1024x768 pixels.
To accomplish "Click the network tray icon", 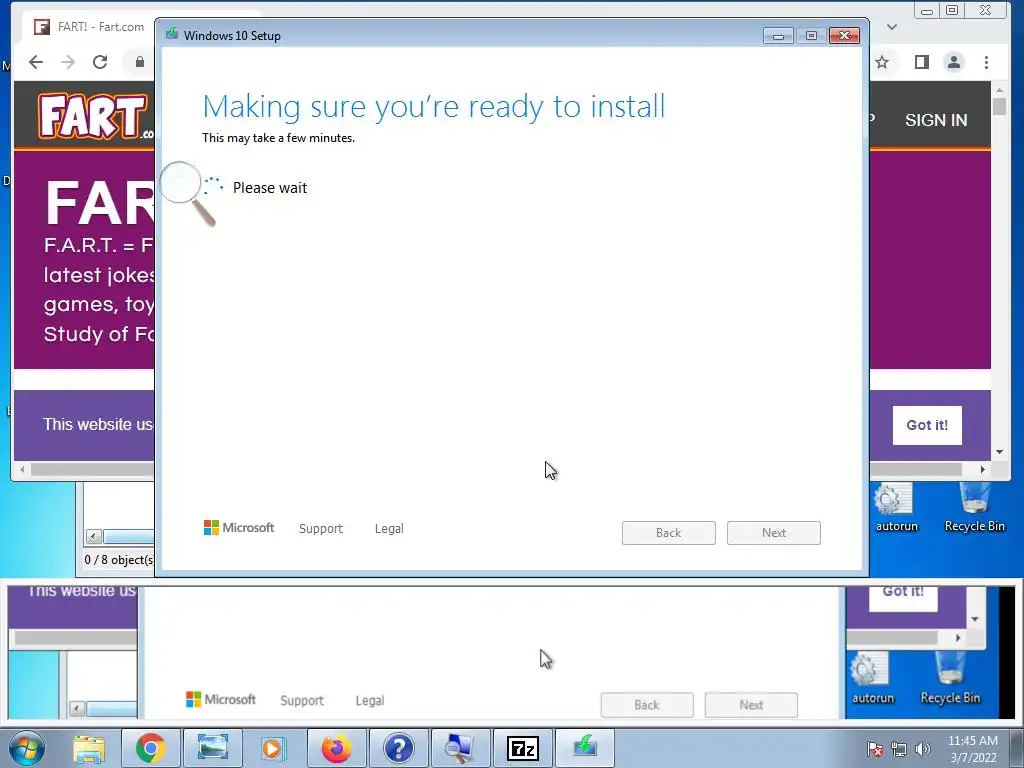I will pos(899,749).
